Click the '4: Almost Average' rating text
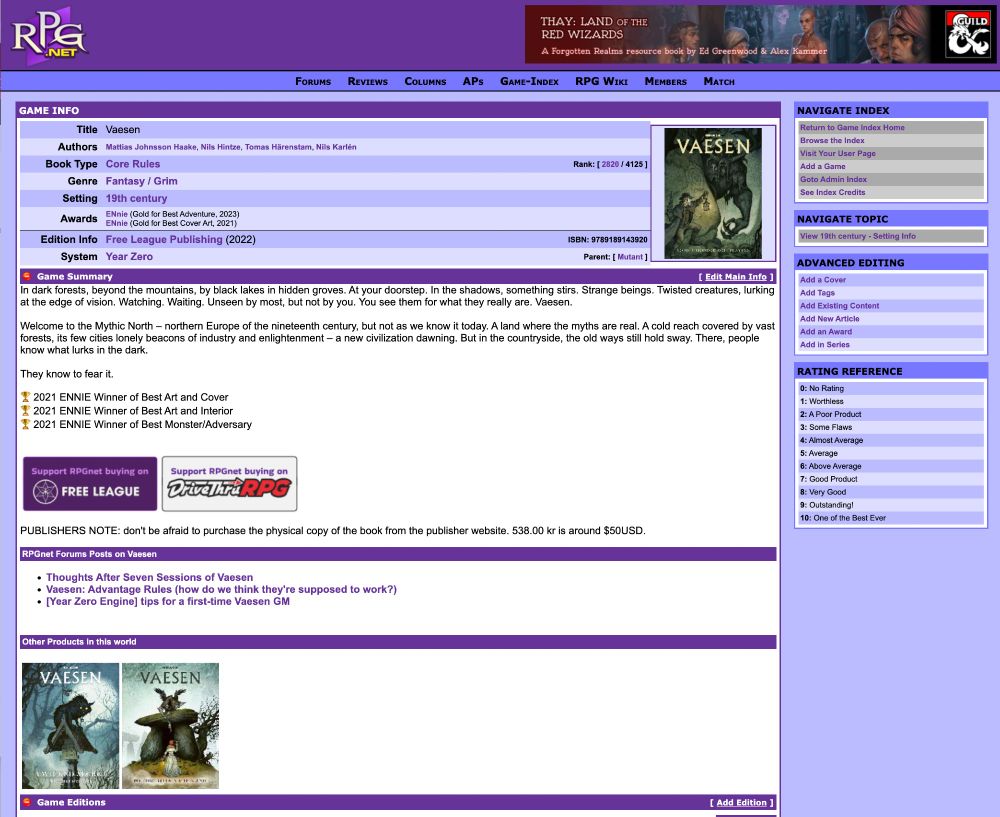 [832, 441]
